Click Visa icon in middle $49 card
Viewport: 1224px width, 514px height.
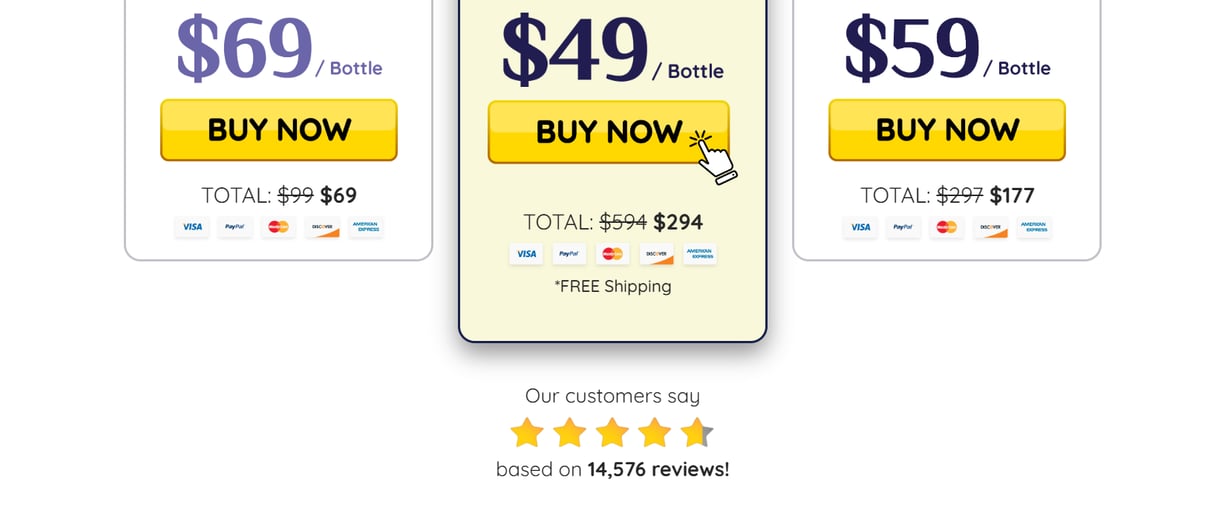tap(526, 254)
